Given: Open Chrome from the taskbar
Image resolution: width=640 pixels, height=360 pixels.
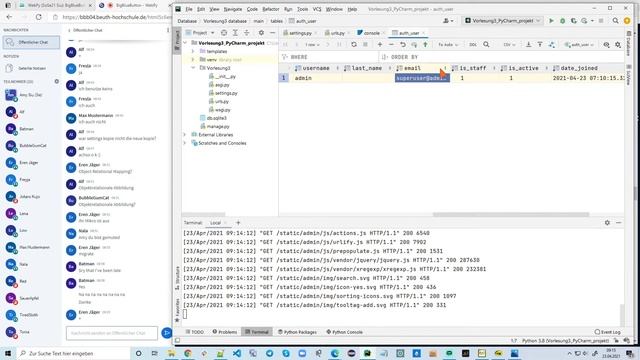Looking at the screenshot, I should point(188,353).
